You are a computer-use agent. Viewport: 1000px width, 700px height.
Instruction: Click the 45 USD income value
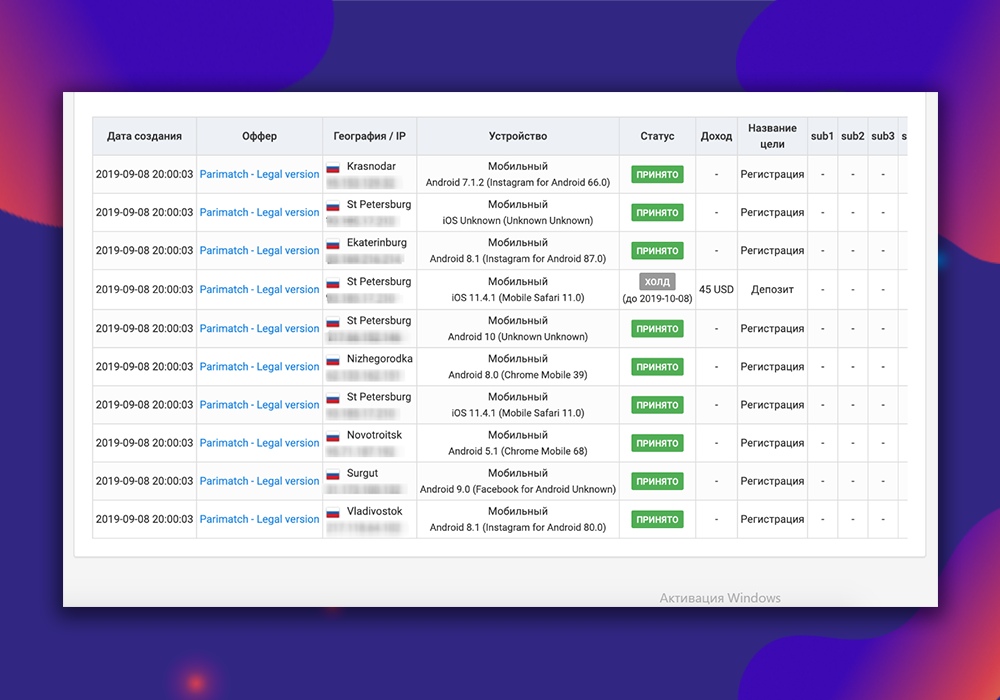[x=716, y=289]
